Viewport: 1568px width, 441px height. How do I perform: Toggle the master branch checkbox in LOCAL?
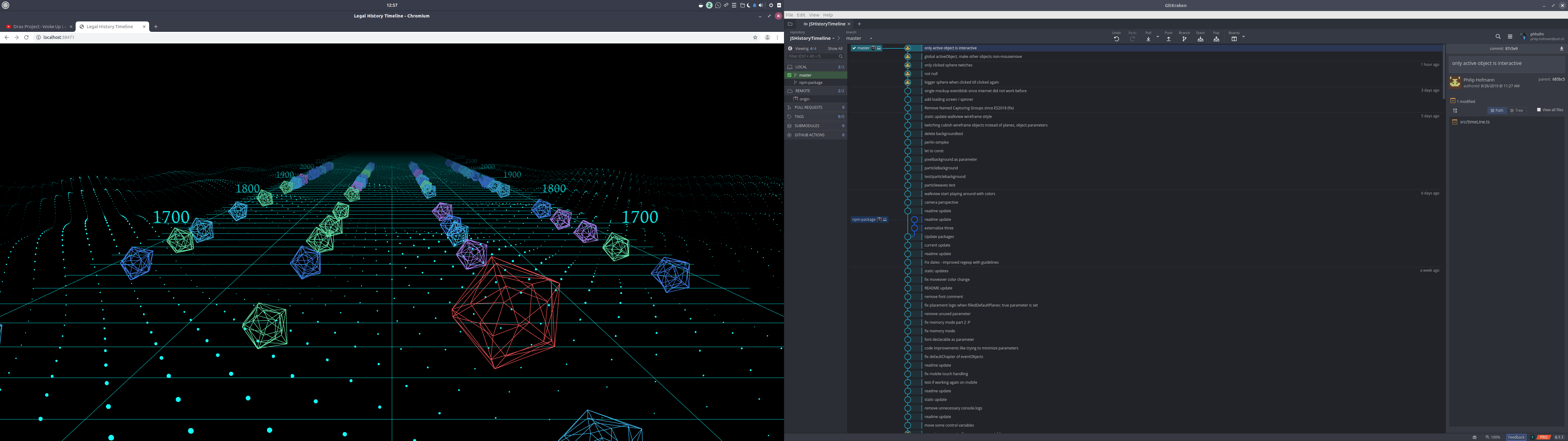pos(790,75)
